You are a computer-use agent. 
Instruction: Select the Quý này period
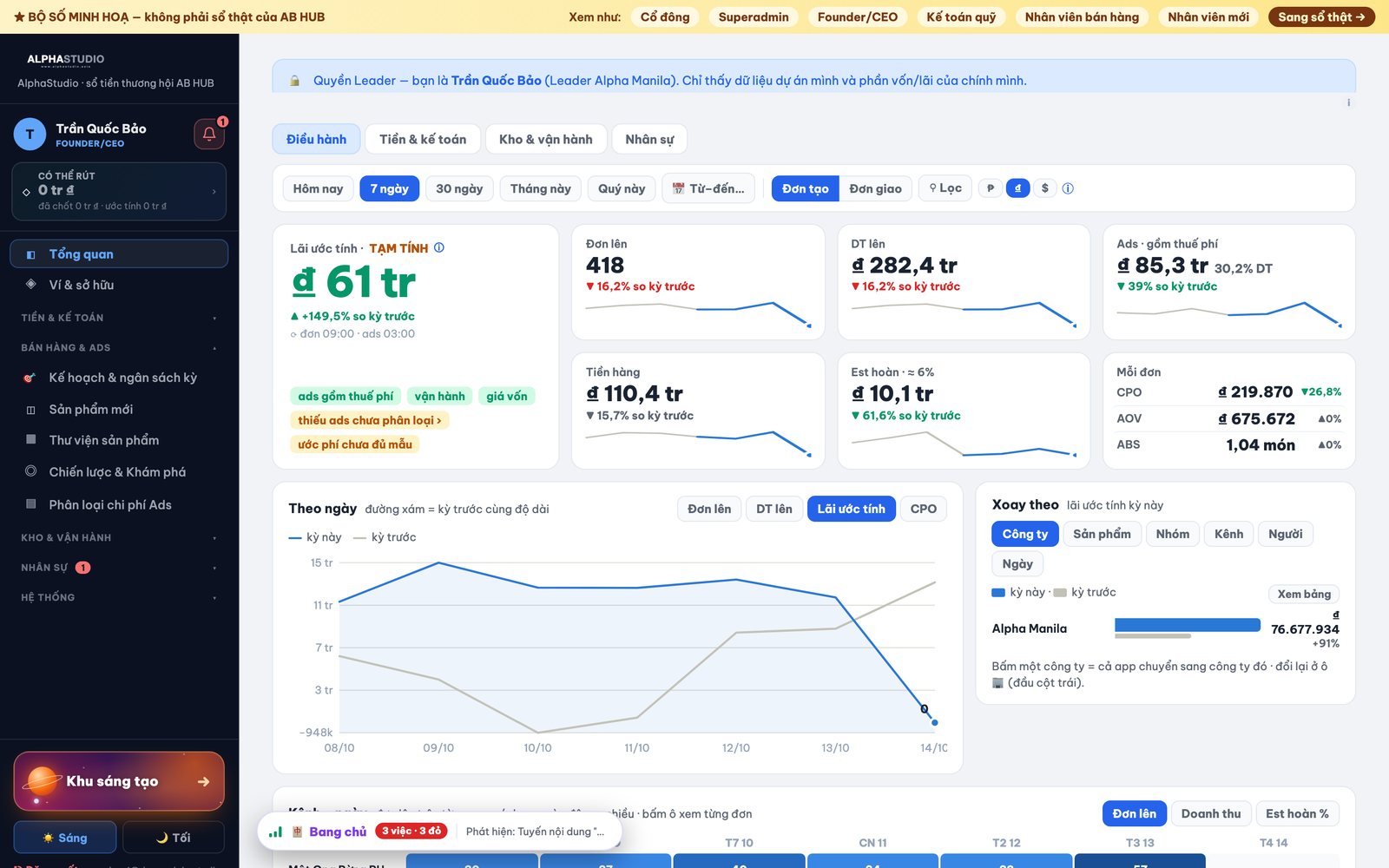622,188
